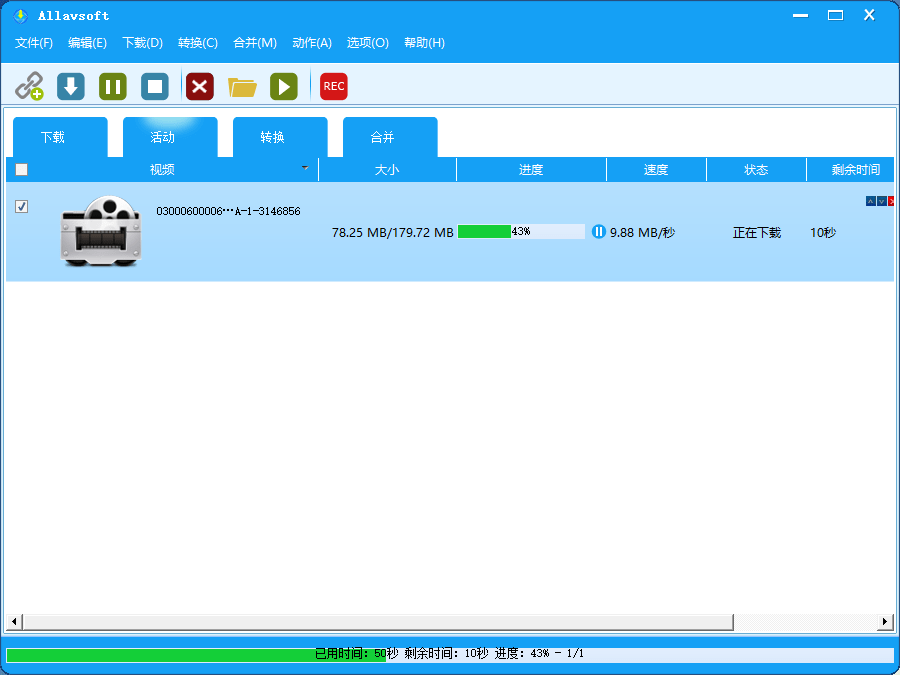Screen dimensions: 900x675
Task: Sort by the 剩余时间 column header
Action: tap(851, 170)
